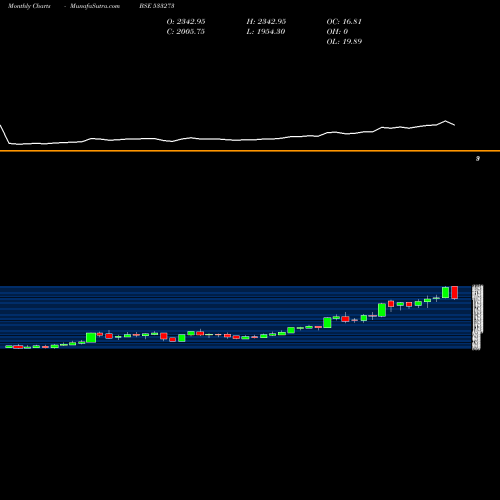The height and width of the screenshot is (500, 500).
Task: Click the OL: 19.89 value
Action: click(344, 41)
